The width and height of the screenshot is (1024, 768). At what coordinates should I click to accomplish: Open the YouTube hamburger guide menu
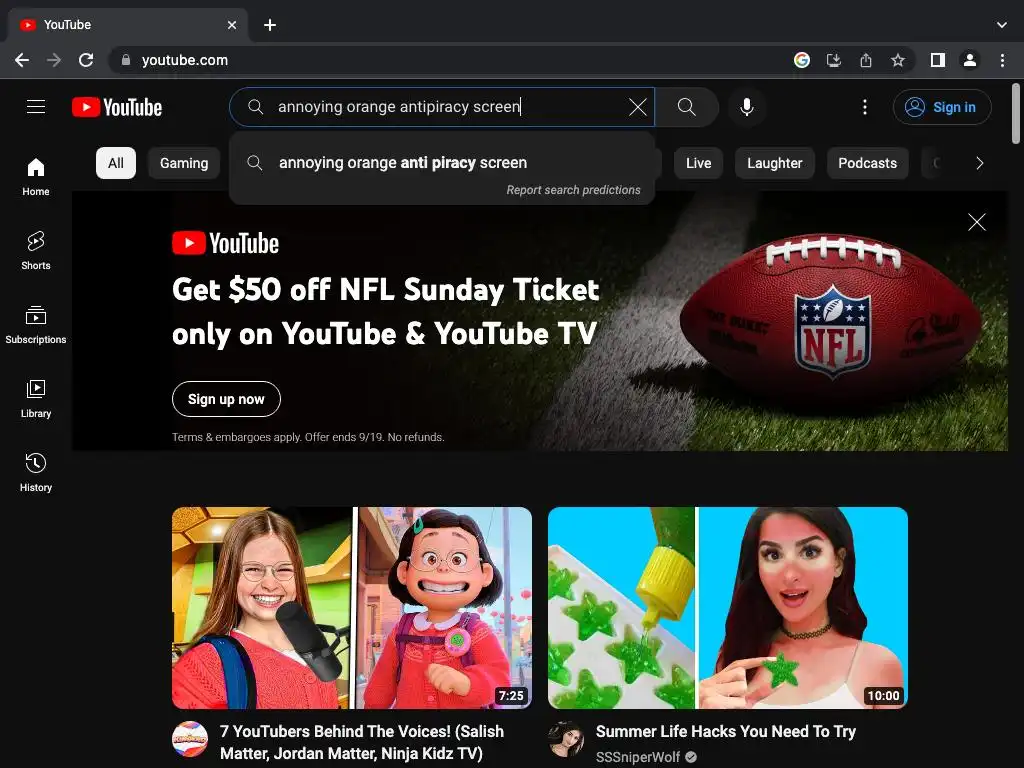click(36, 106)
